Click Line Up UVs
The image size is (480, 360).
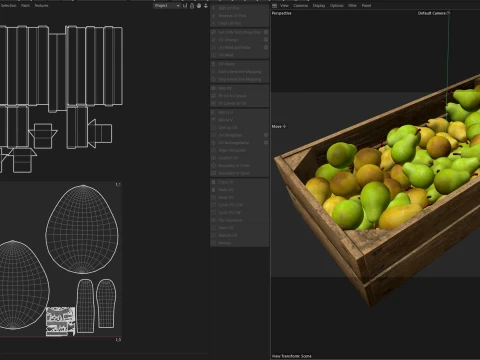pyautogui.click(x=239, y=128)
